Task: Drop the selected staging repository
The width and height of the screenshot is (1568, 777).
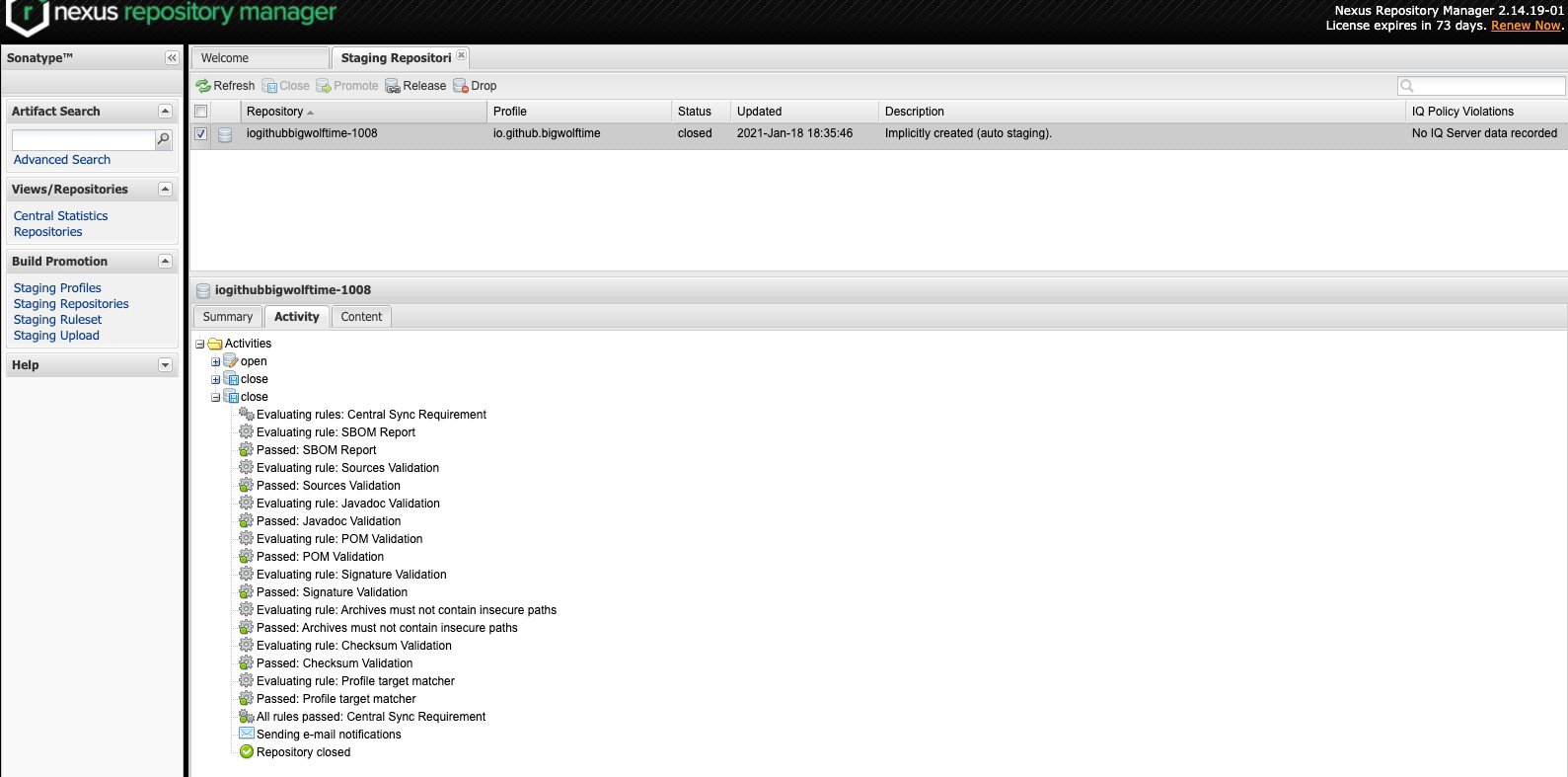Action: point(475,86)
